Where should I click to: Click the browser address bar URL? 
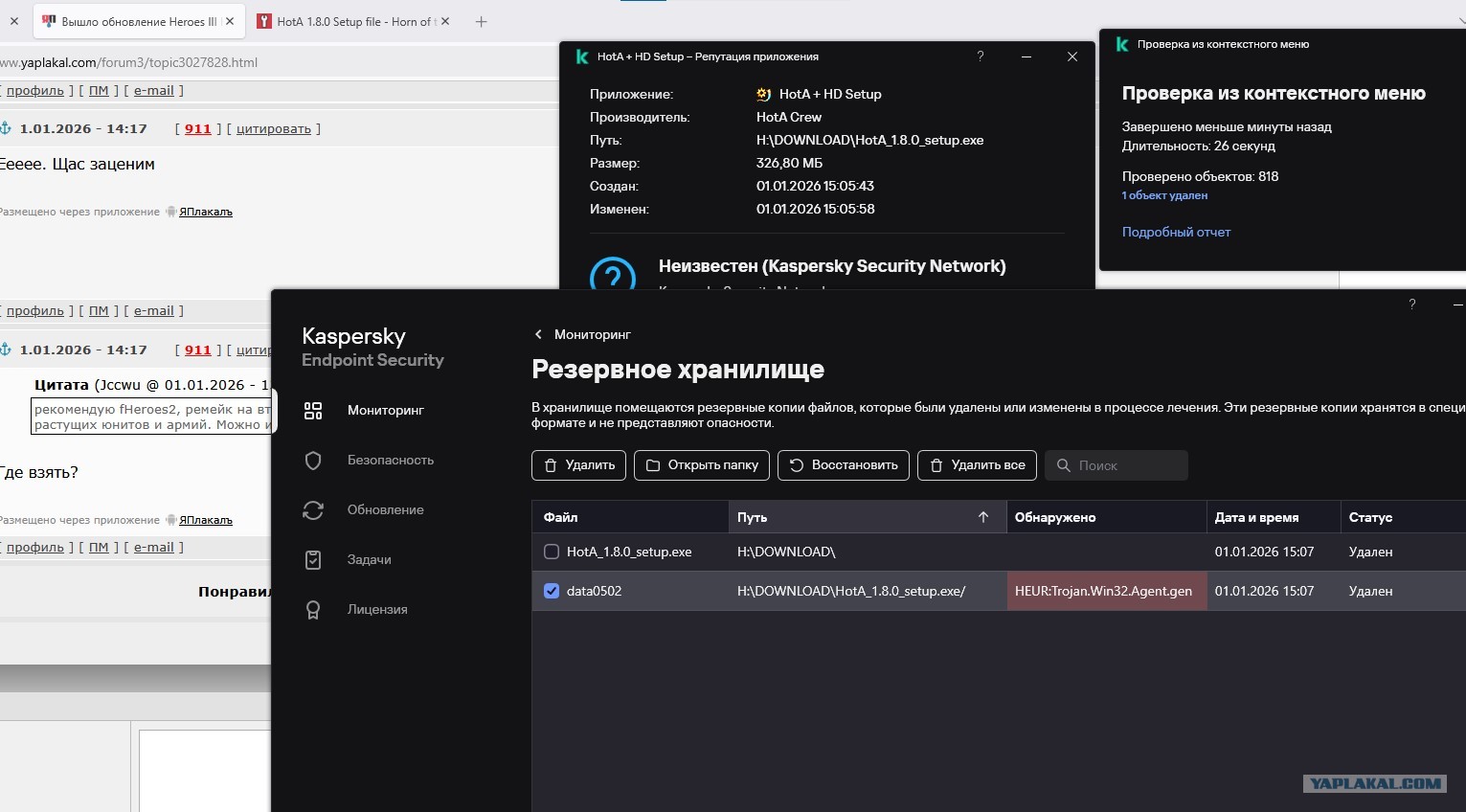128,62
